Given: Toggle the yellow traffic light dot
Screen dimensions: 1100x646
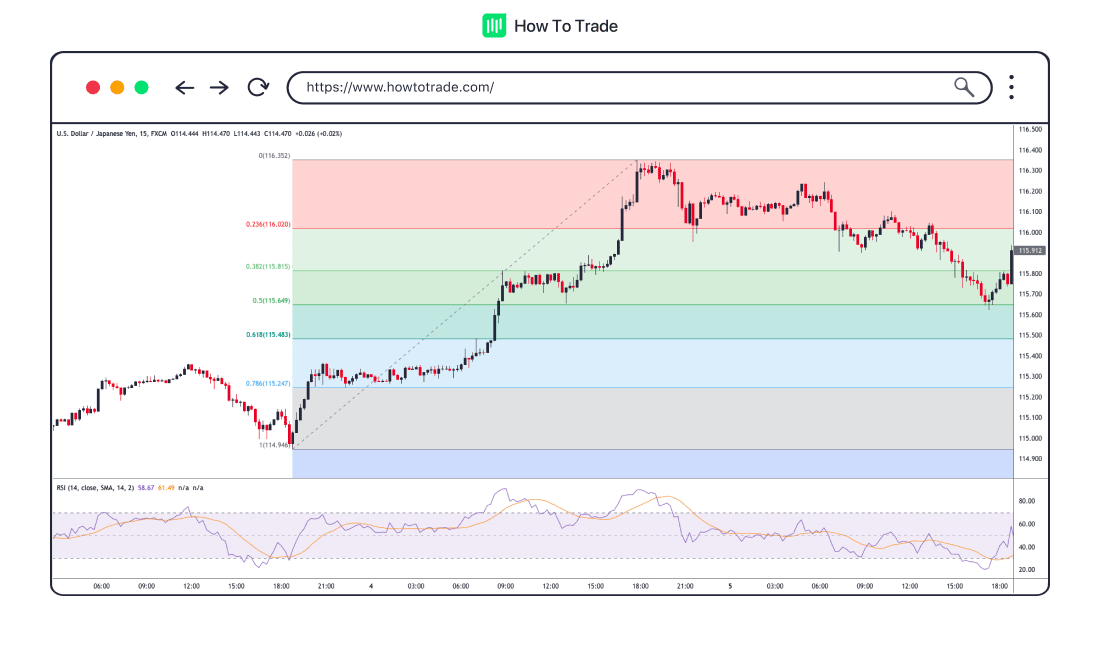Looking at the screenshot, I should point(117,87).
